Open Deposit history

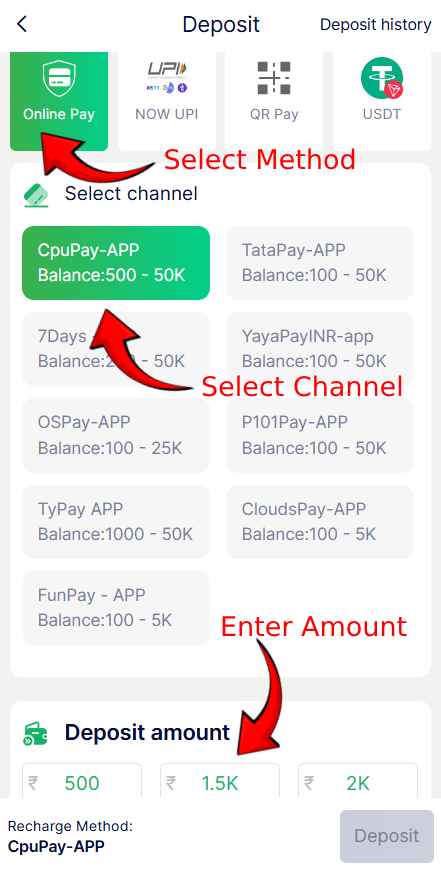tap(375, 24)
